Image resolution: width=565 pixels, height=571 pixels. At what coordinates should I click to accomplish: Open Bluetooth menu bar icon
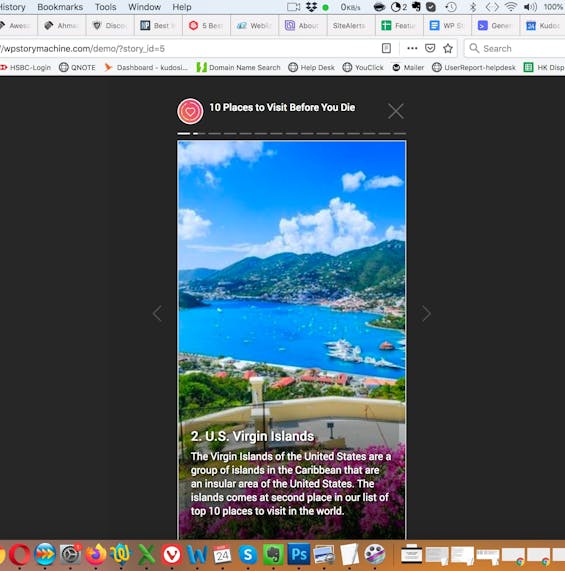pos(473,7)
